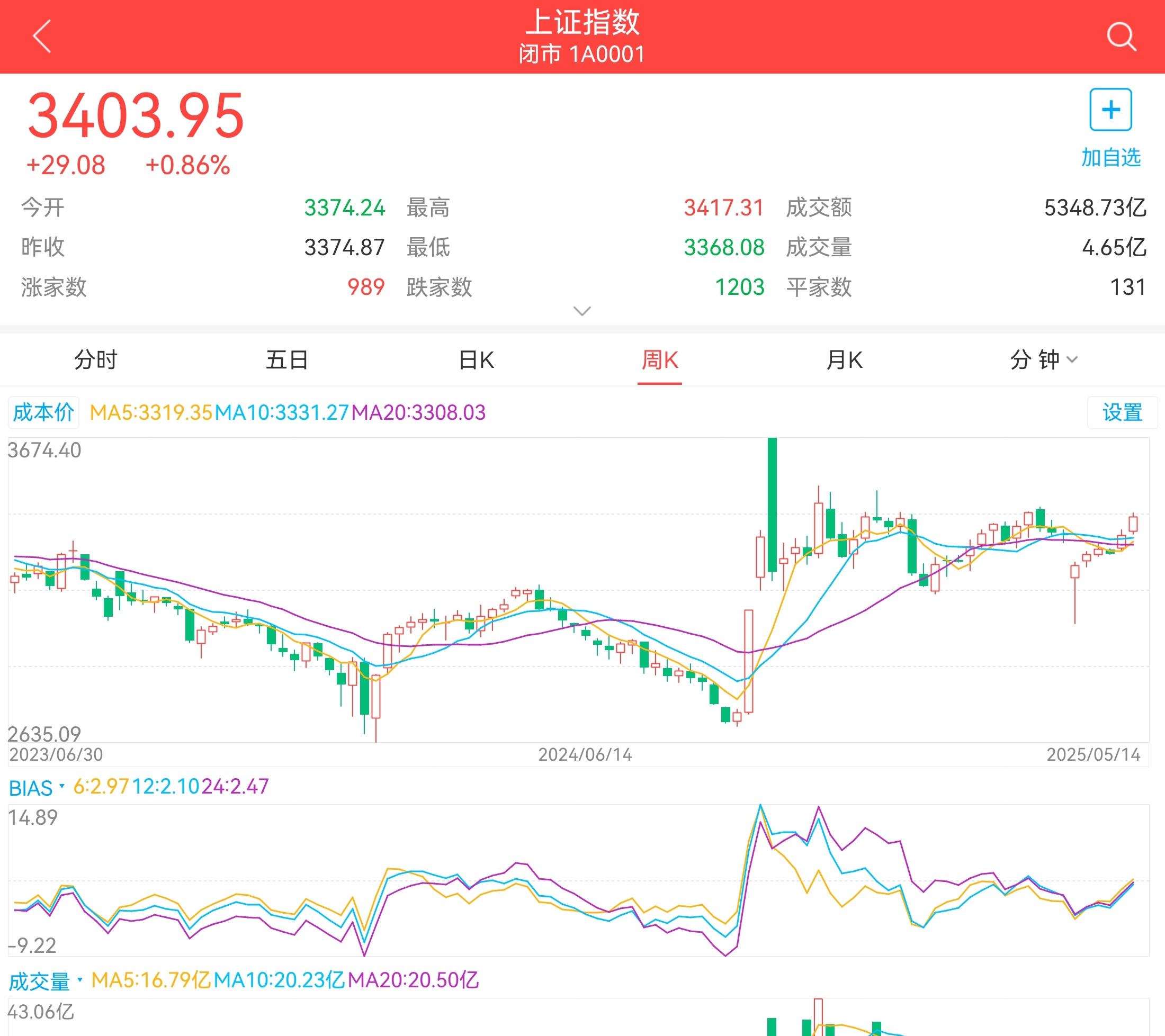Tap the 加自选 label
The height and width of the screenshot is (1036, 1165).
point(1110,157)
